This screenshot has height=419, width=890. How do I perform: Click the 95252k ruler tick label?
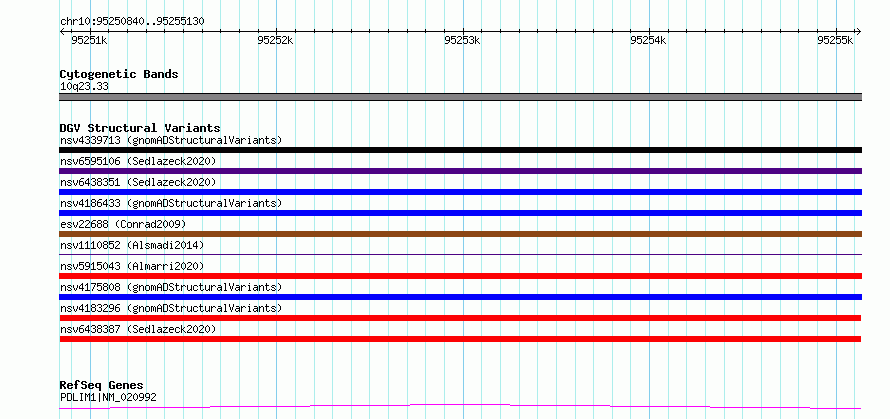(275, 40)
